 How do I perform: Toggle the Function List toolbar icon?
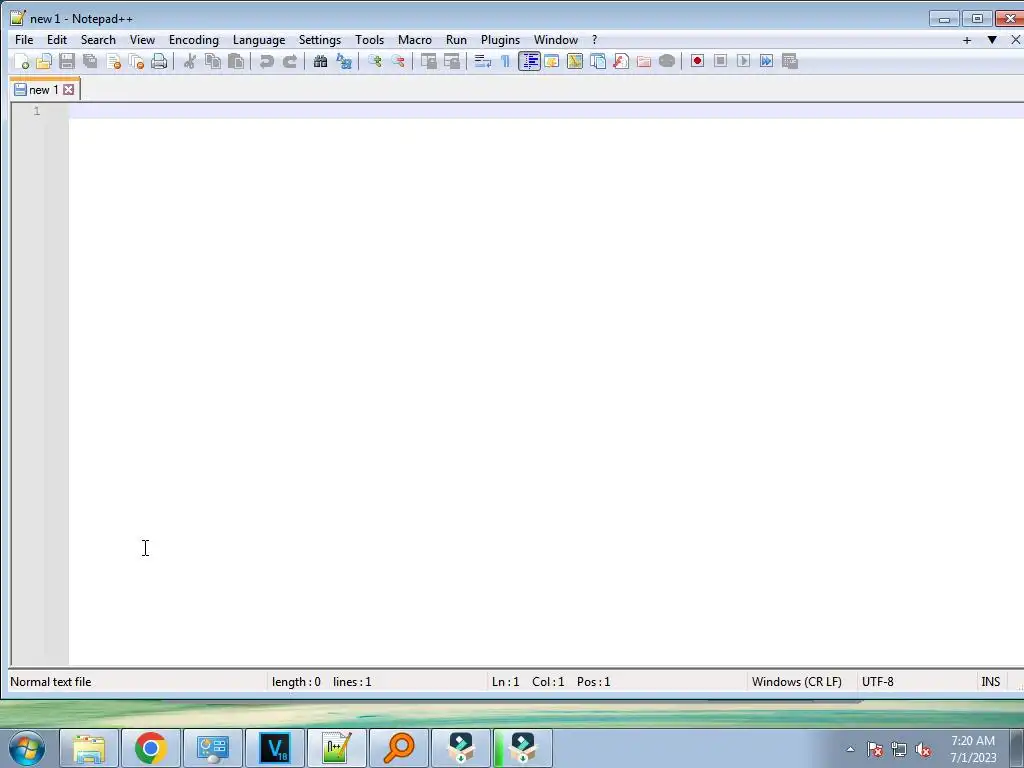(620, 61)
